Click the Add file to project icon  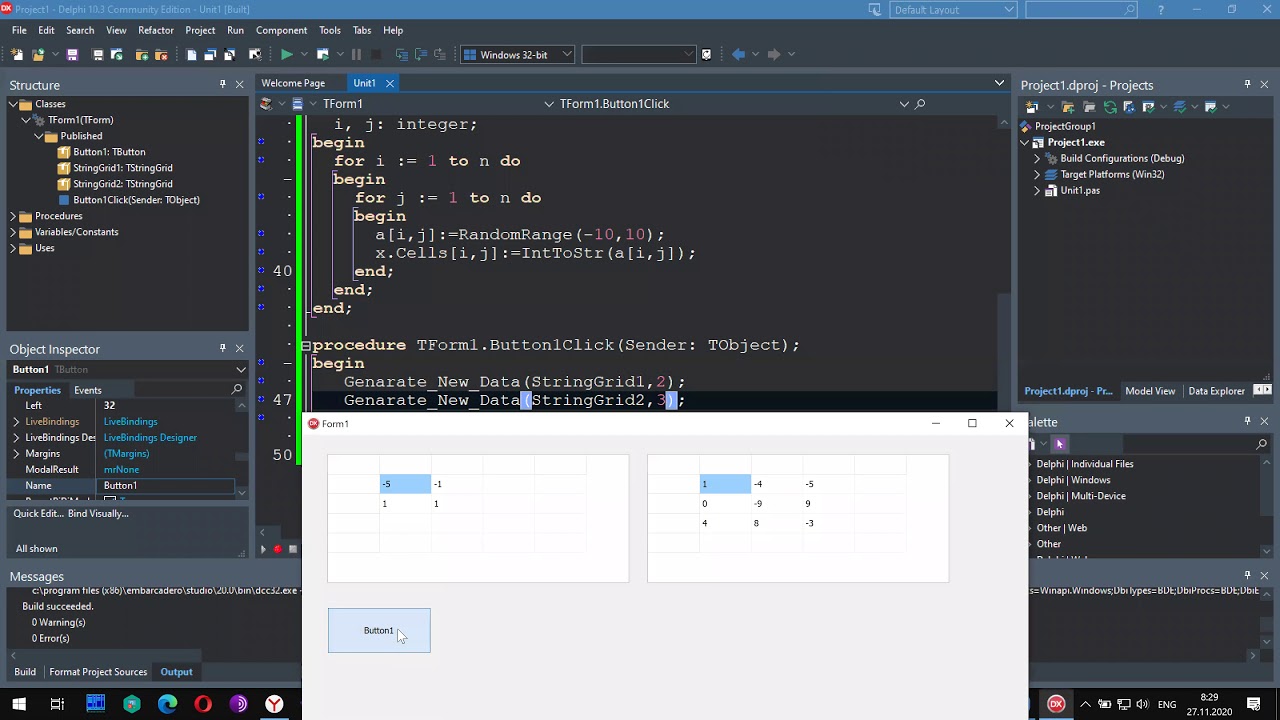141,55
